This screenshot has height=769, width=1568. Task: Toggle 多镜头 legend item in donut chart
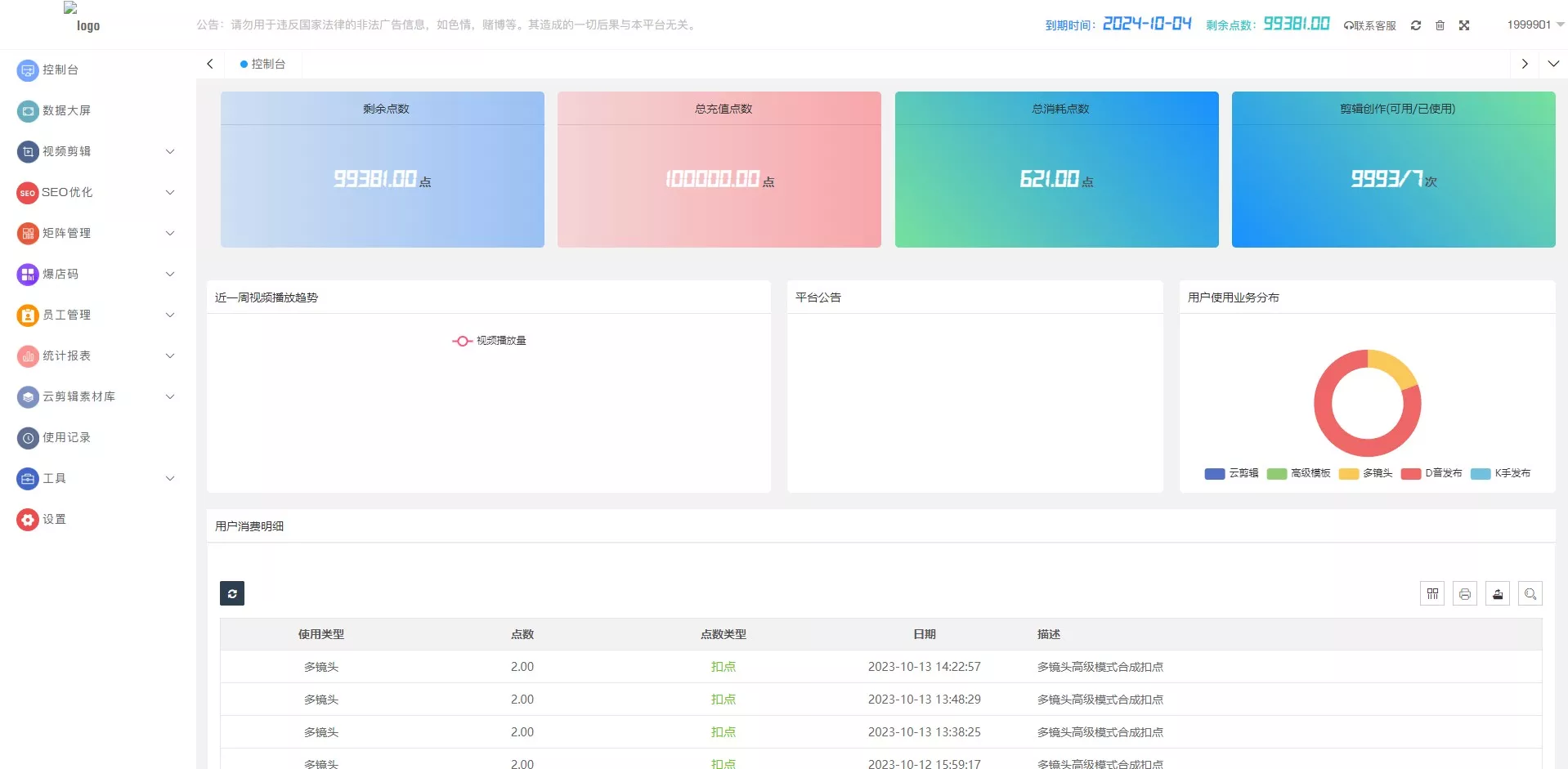(1366, 473)
